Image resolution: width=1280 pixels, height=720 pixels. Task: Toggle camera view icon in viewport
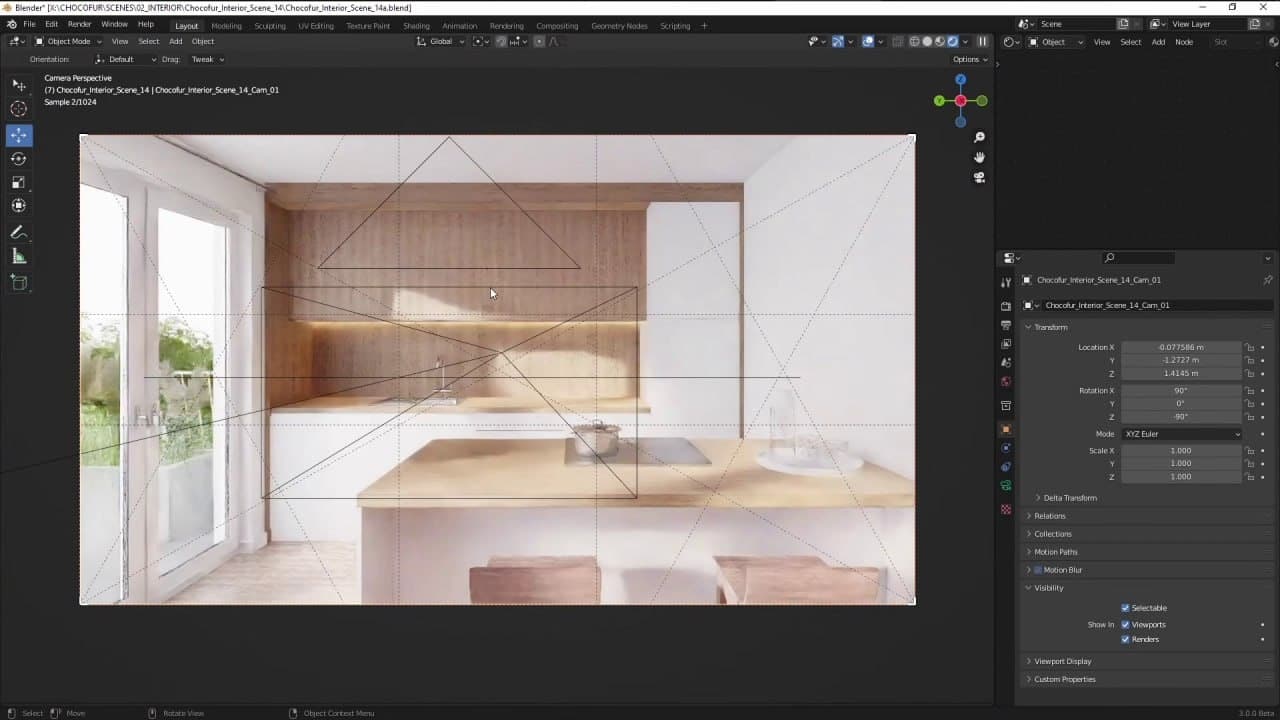pyautogui.click(x=979, y=177)
